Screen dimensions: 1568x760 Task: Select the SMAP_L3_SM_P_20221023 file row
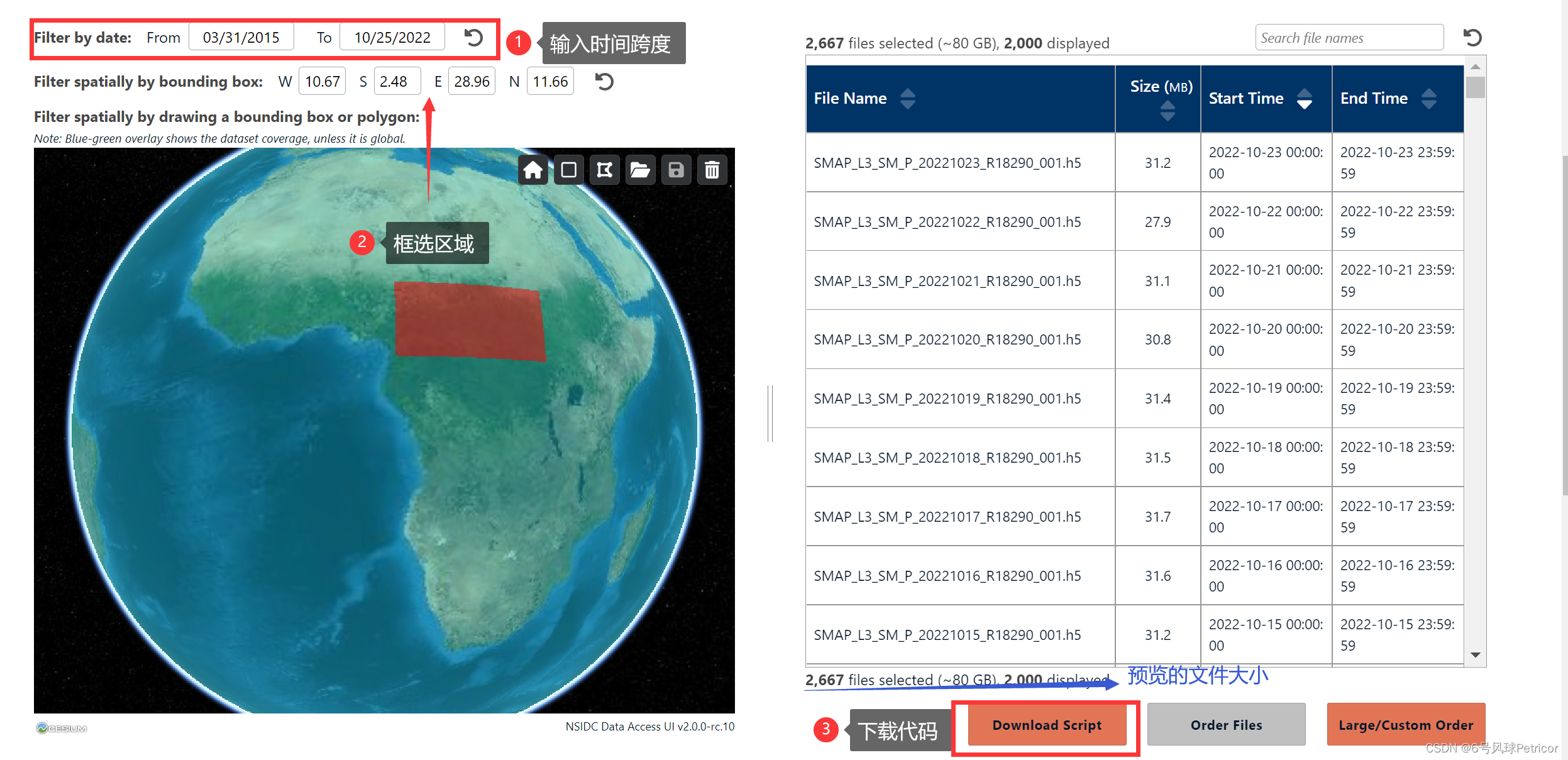pyautogui.click(x=947, y=163)
